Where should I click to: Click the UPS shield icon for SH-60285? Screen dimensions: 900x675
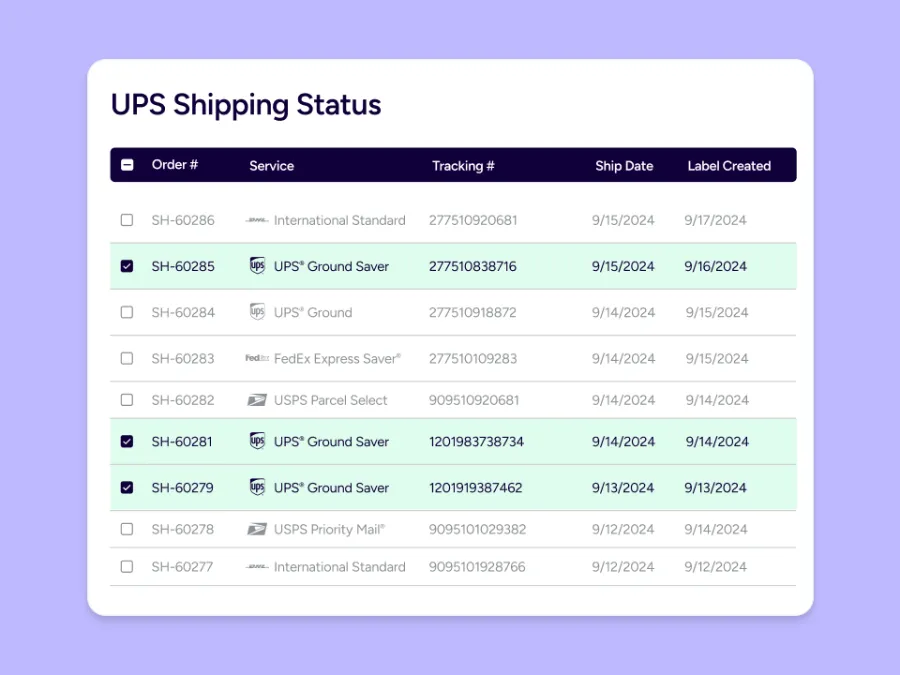(257, 266)
